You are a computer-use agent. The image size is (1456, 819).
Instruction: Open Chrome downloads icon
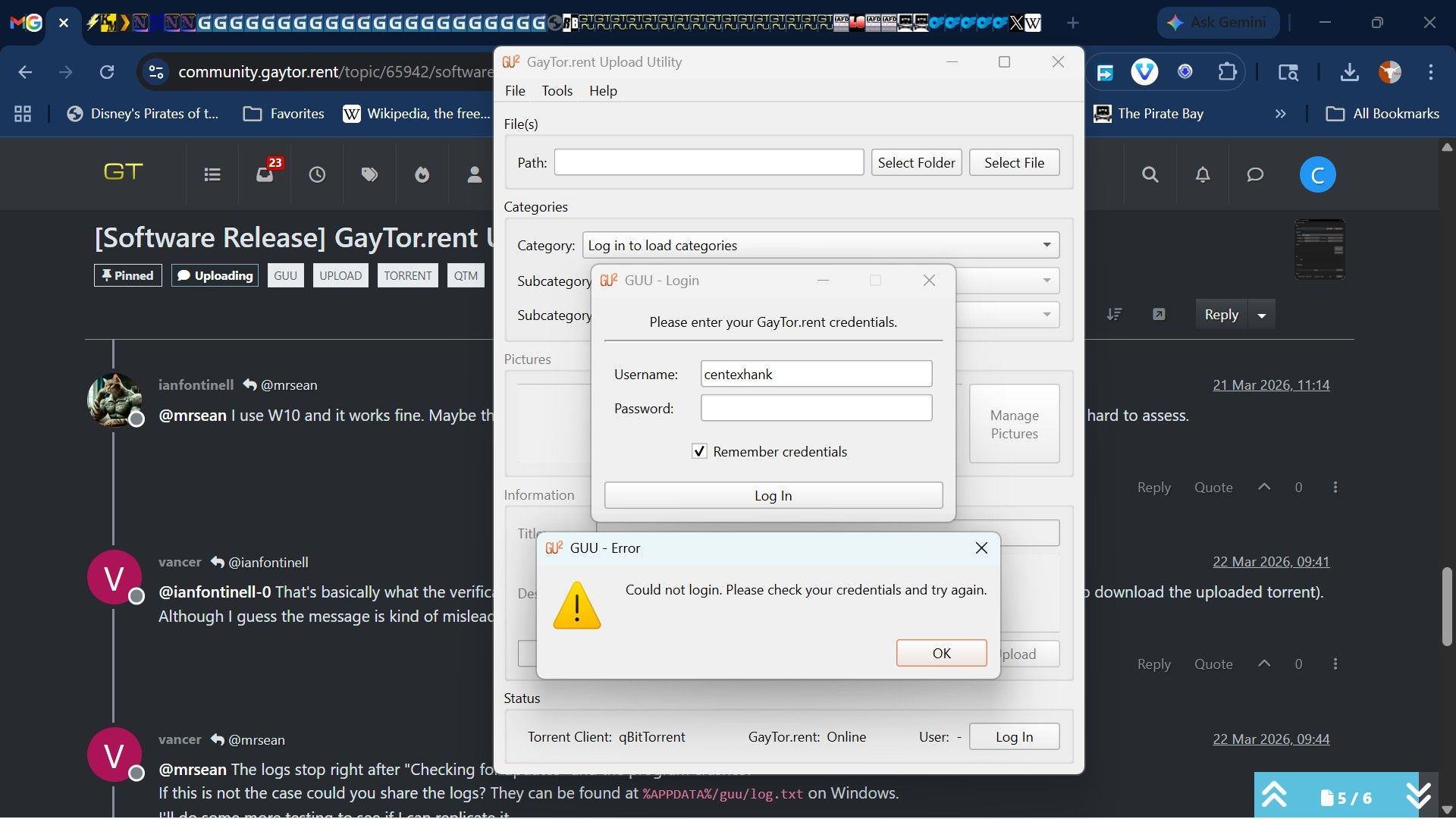1349,72
